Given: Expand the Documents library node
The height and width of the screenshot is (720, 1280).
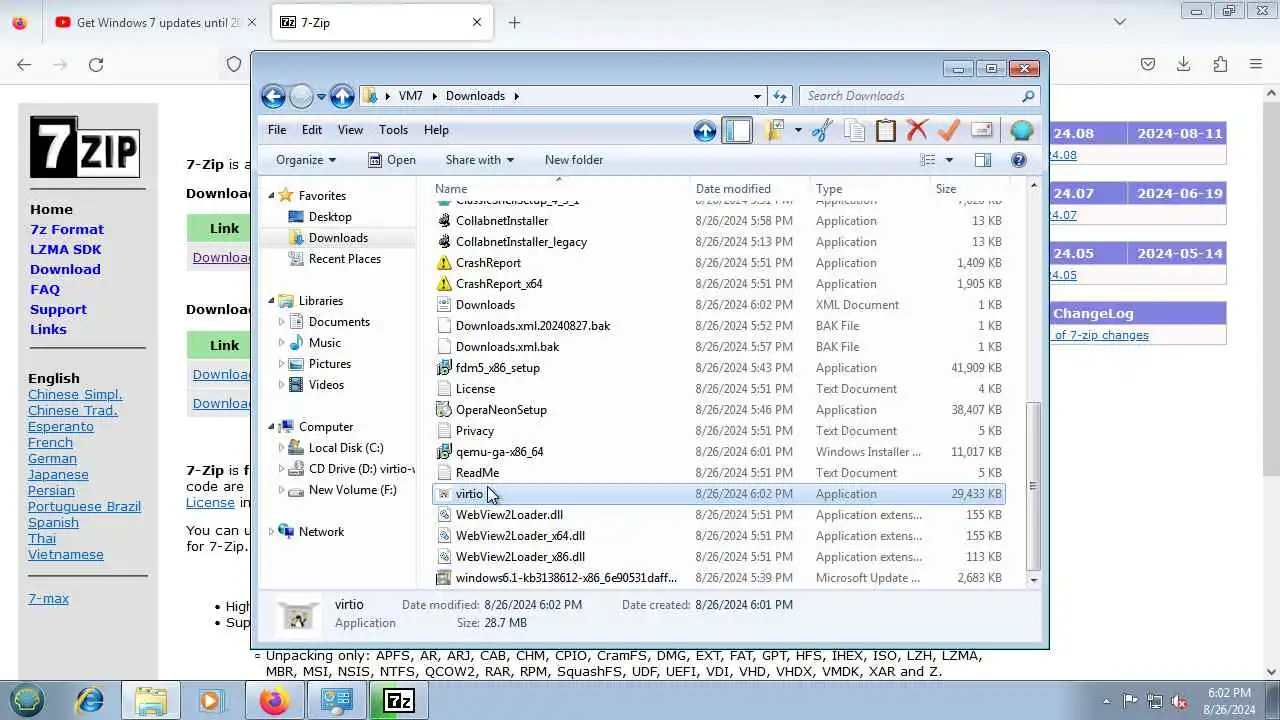Looking at the screenshot, I should [x=282, y=322].
